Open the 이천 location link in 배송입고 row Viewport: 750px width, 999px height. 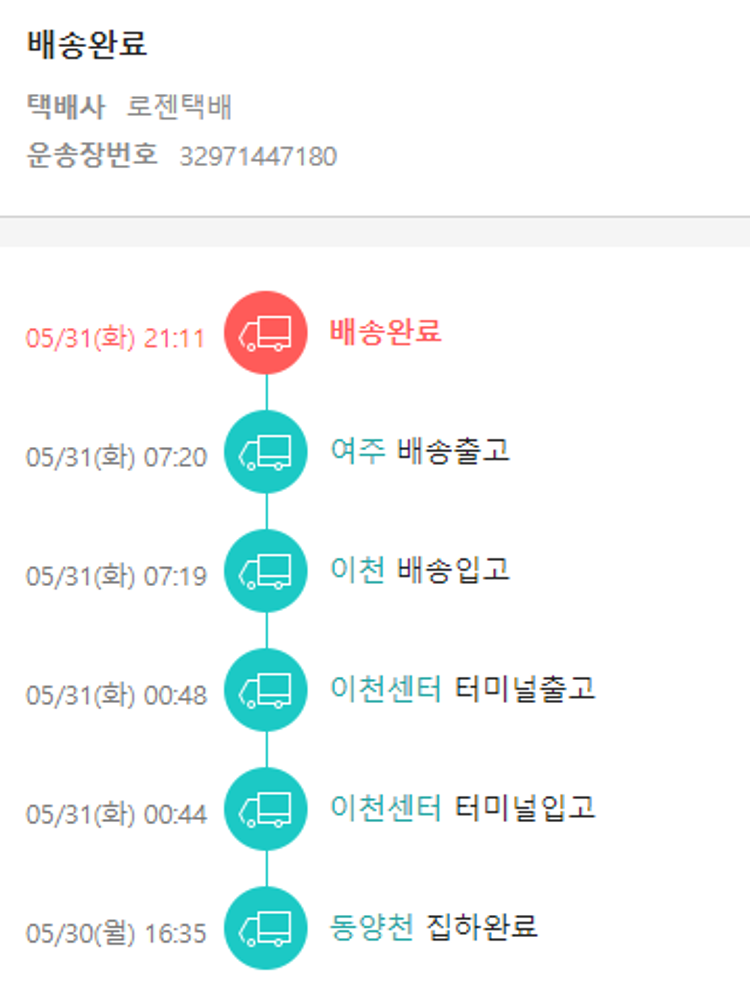(x=357, y=570)
